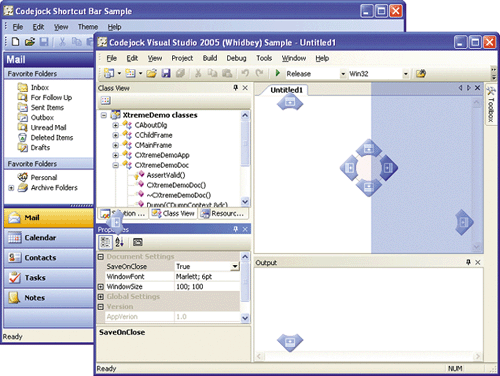This screenshot has height=376, width=500.
Task: Click the Class View vertical scrollbar
Action: tap(245, 159)
